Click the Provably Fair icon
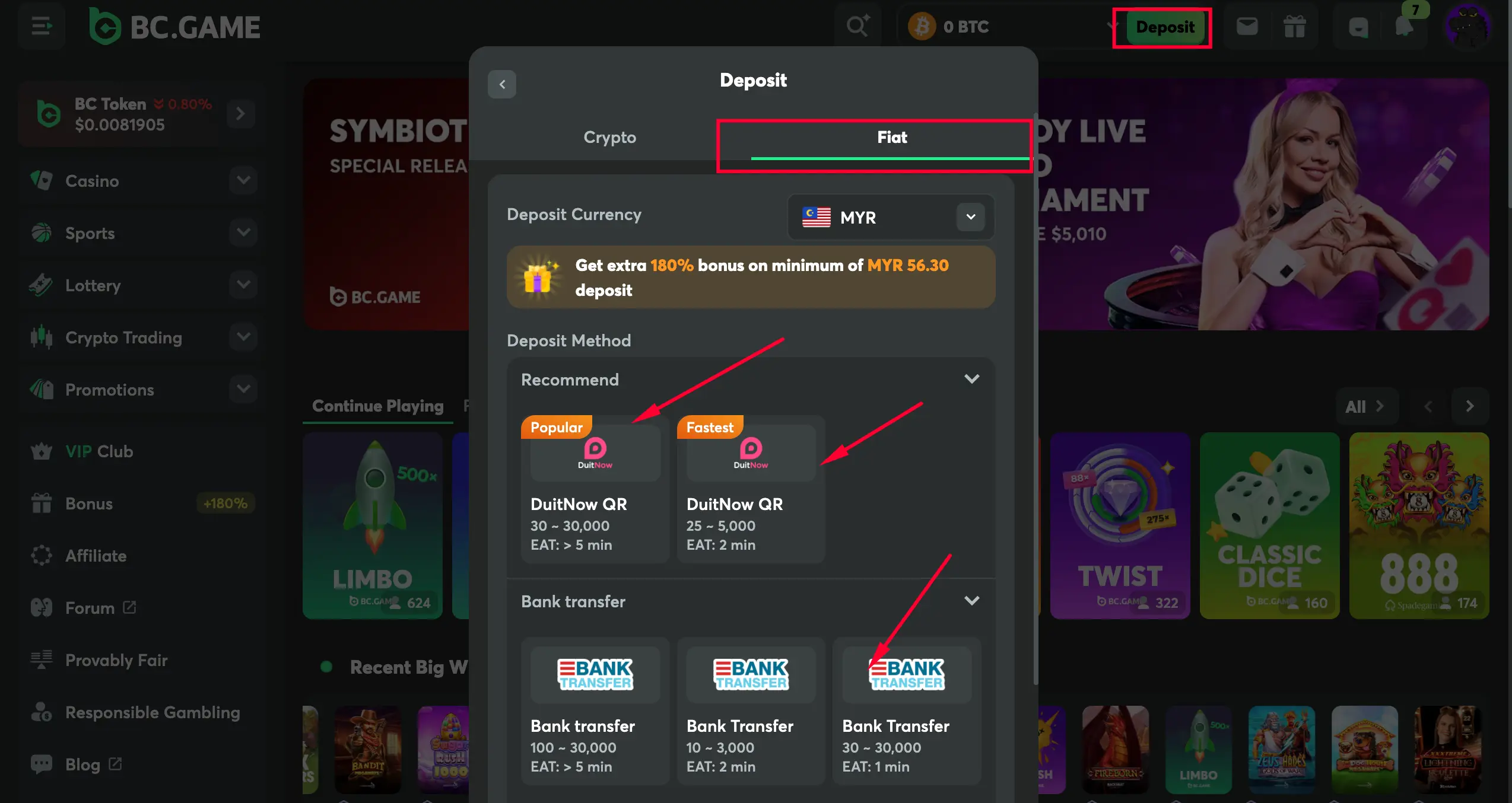1512x803 pixels. pos(42,659)
